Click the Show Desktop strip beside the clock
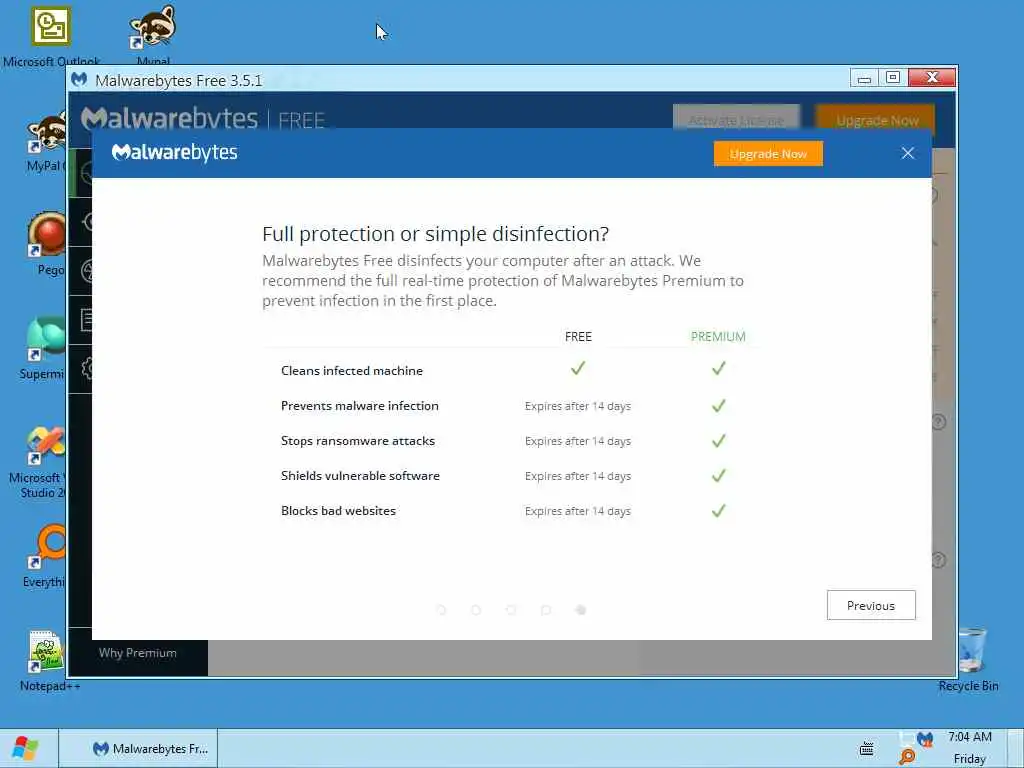The height and width of the screenshot is (768, 1024). 1016,748
